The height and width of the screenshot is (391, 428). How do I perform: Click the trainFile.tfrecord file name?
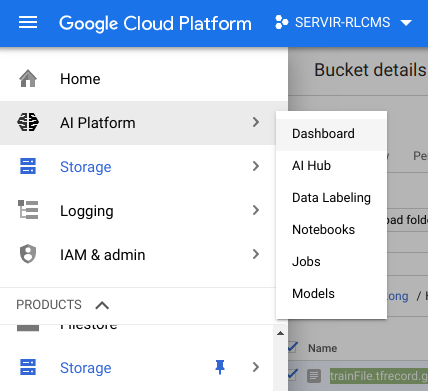click(x=379, y=376)
